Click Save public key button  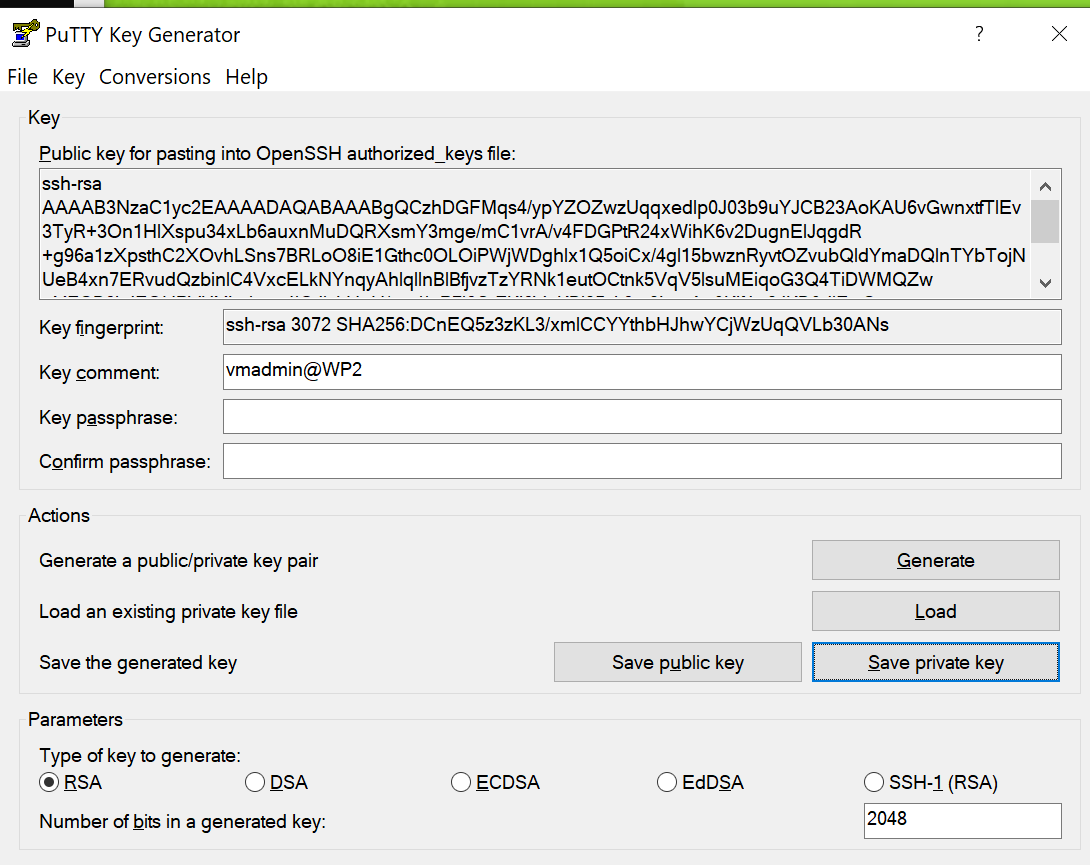pos(678,662)
